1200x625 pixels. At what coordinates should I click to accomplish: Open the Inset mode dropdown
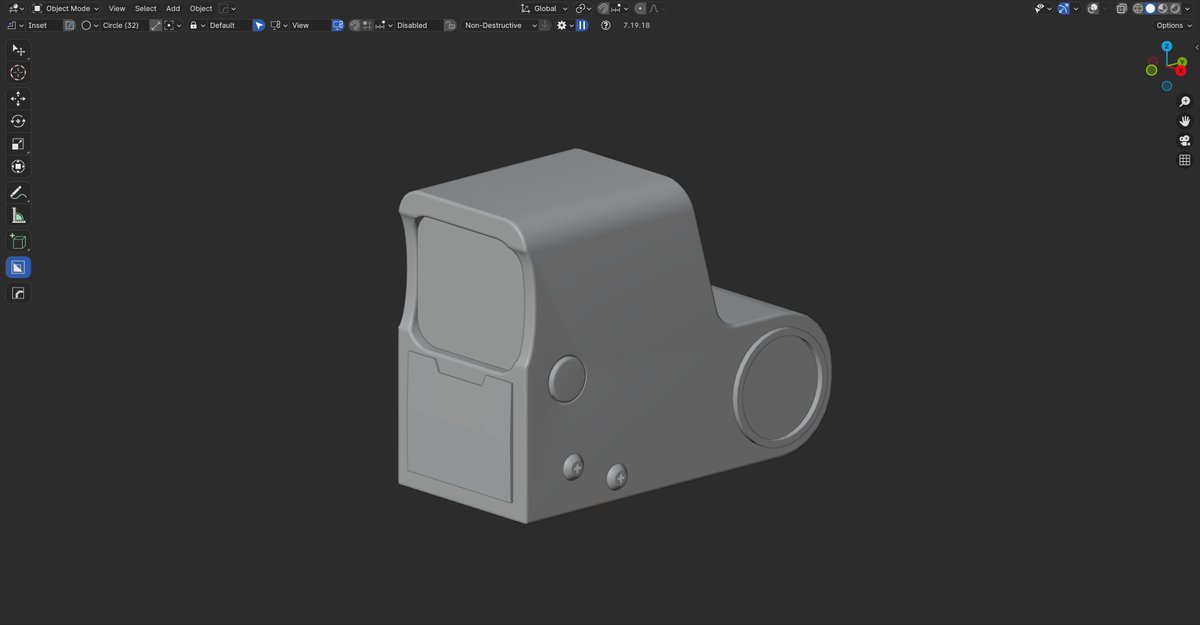pyautogui.click(x=30, y=25)
